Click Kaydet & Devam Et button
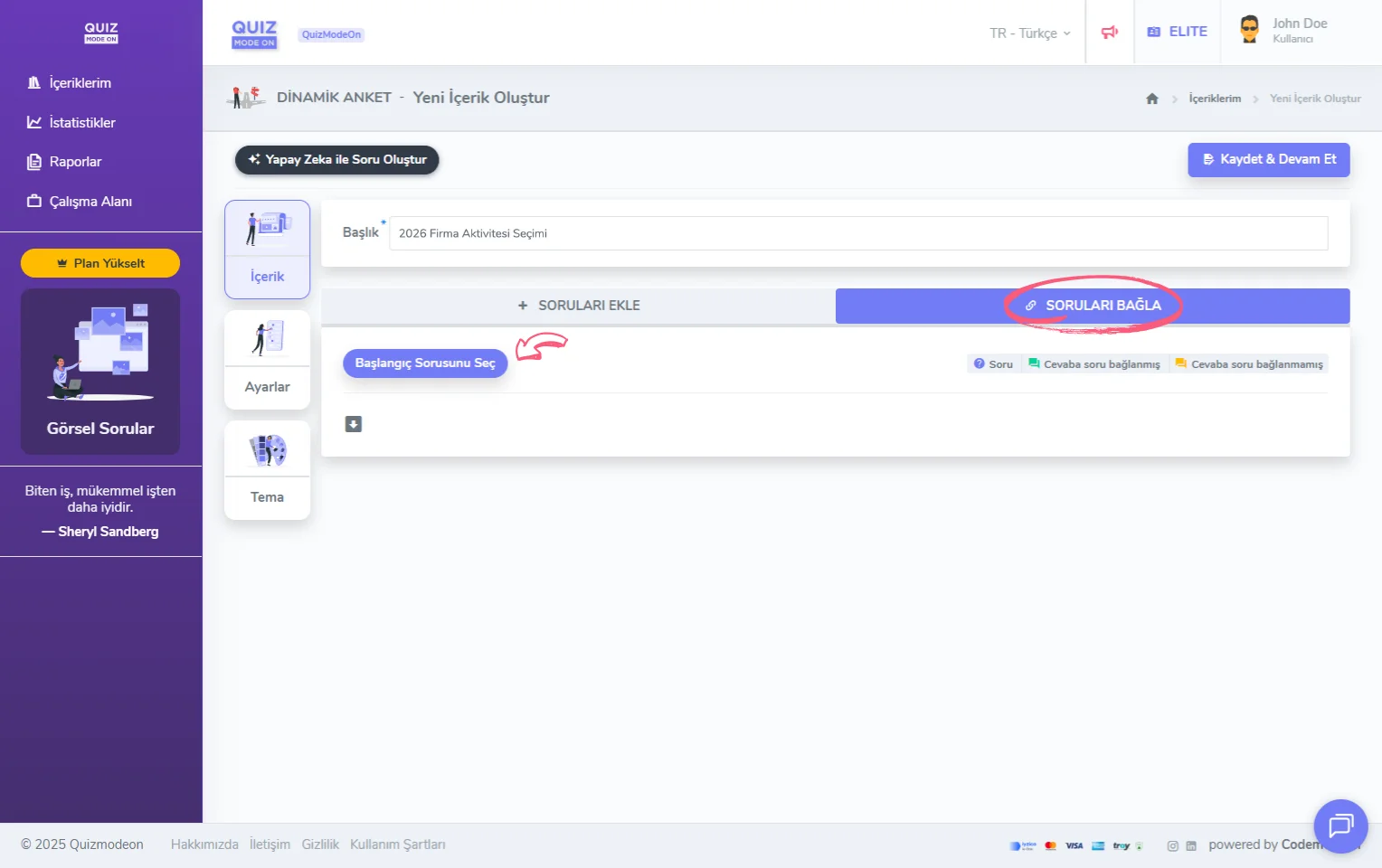Image resolution: width=1382 pixels, height=868 pixels. (x=1268, y=159)
